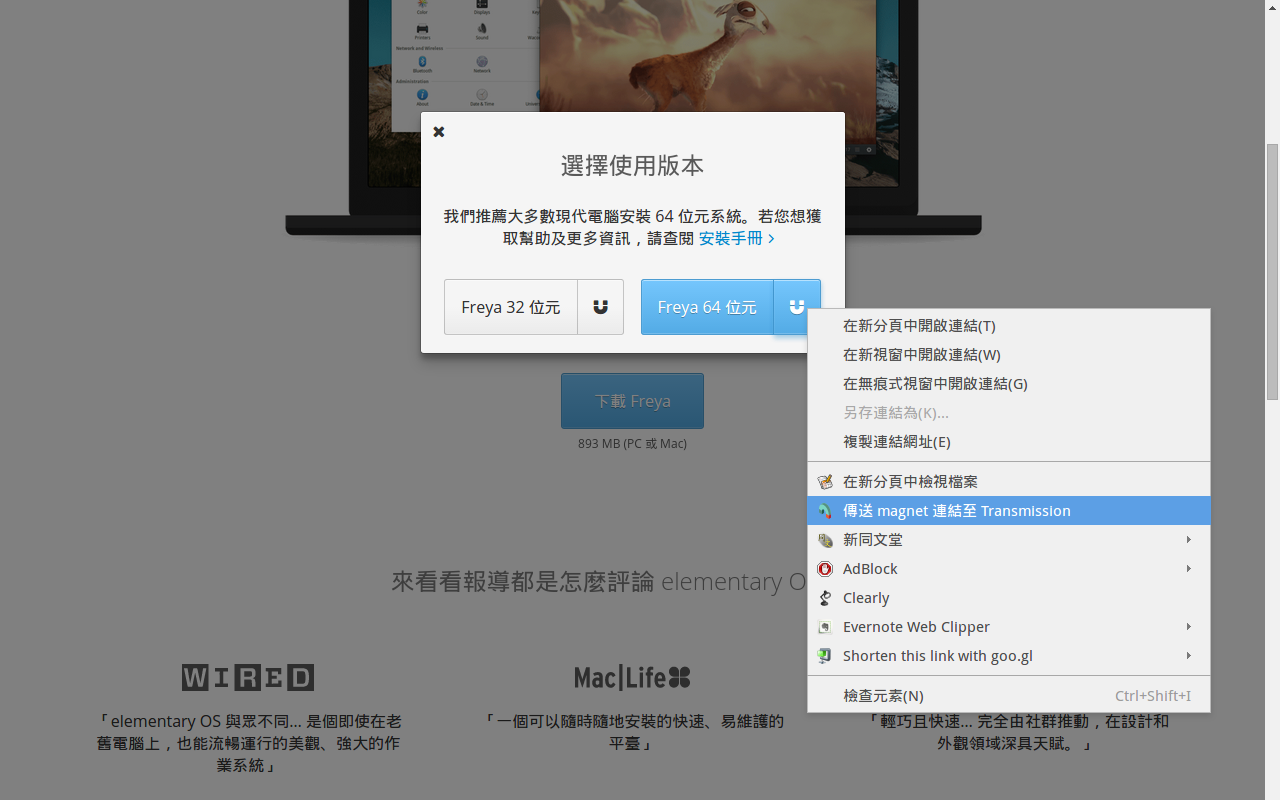This screenshot has width=1280, height=800.
Task: Click the 下載 Freya button
Action: click(x=632, y=401)
